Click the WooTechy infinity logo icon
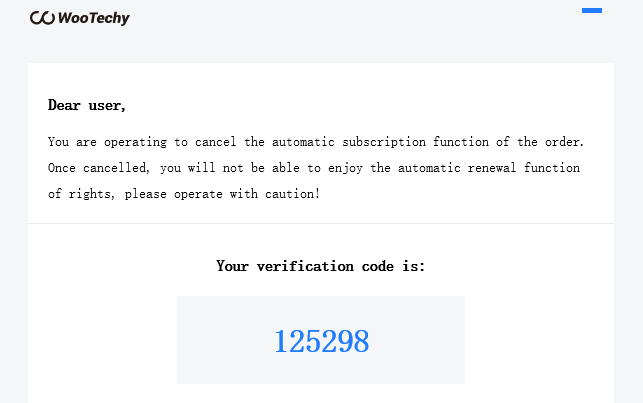 pyautogui.click(x=42, y=18)
